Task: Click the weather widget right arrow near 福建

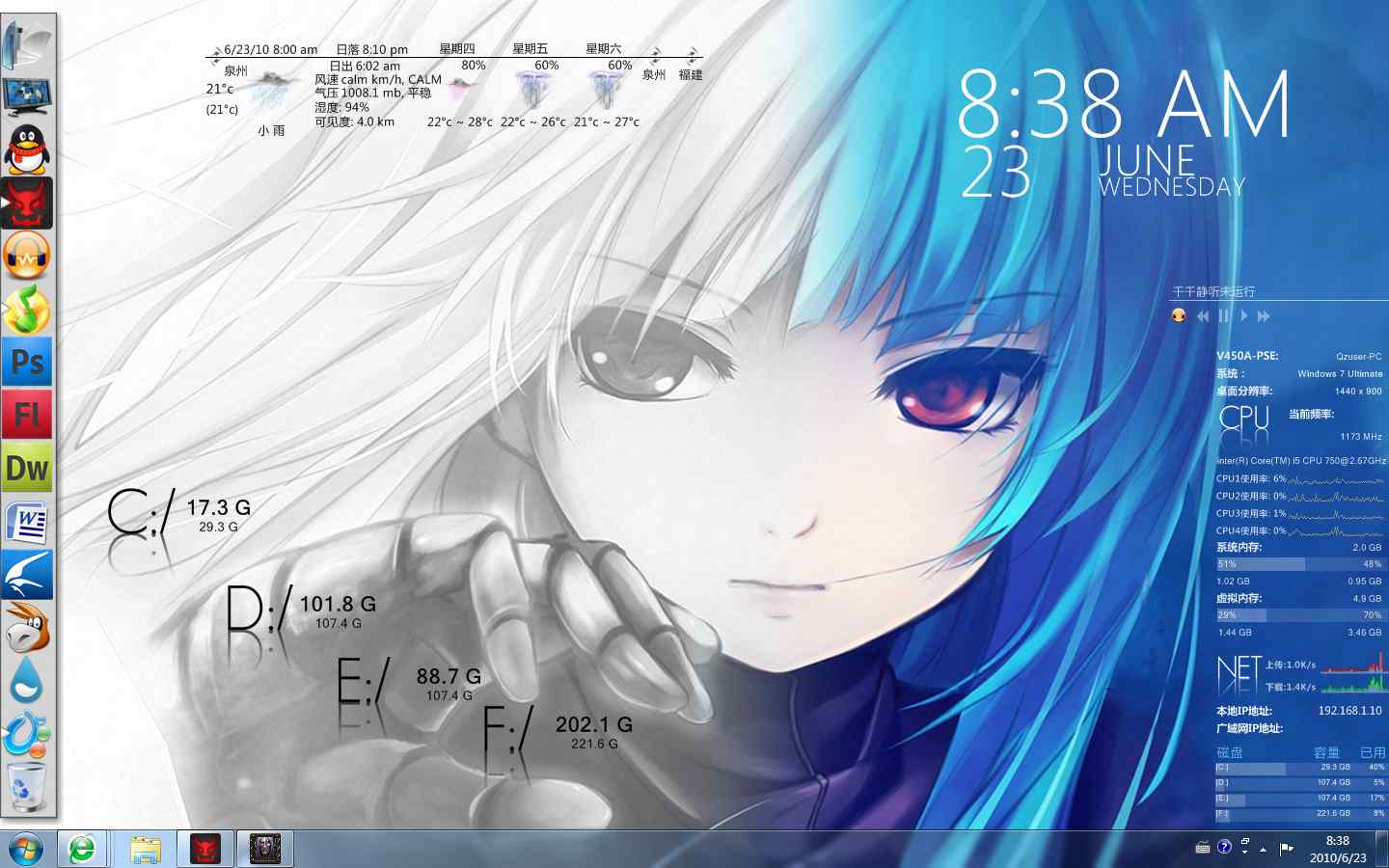Action: click(693, 56)
